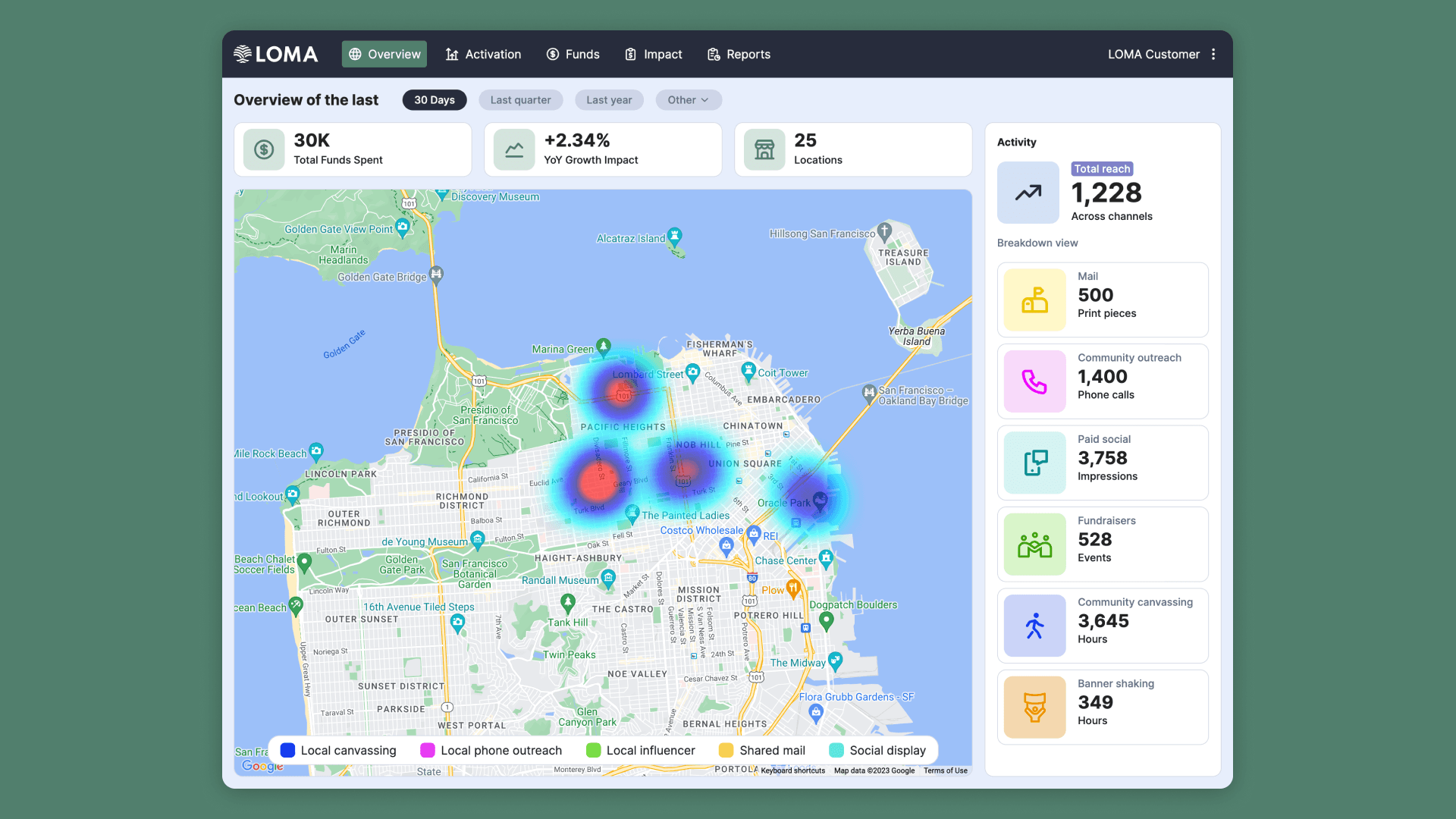Click the Fundraisers events icon
Image resolution: width=1456 pixels, height=819 pixels.
(1034, 544)
